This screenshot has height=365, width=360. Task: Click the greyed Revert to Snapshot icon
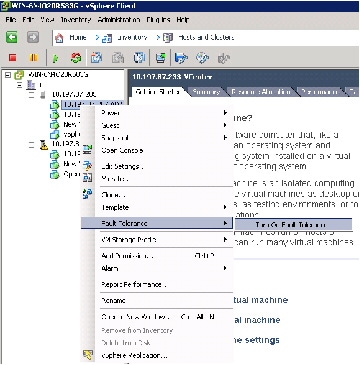click(118, 58)
